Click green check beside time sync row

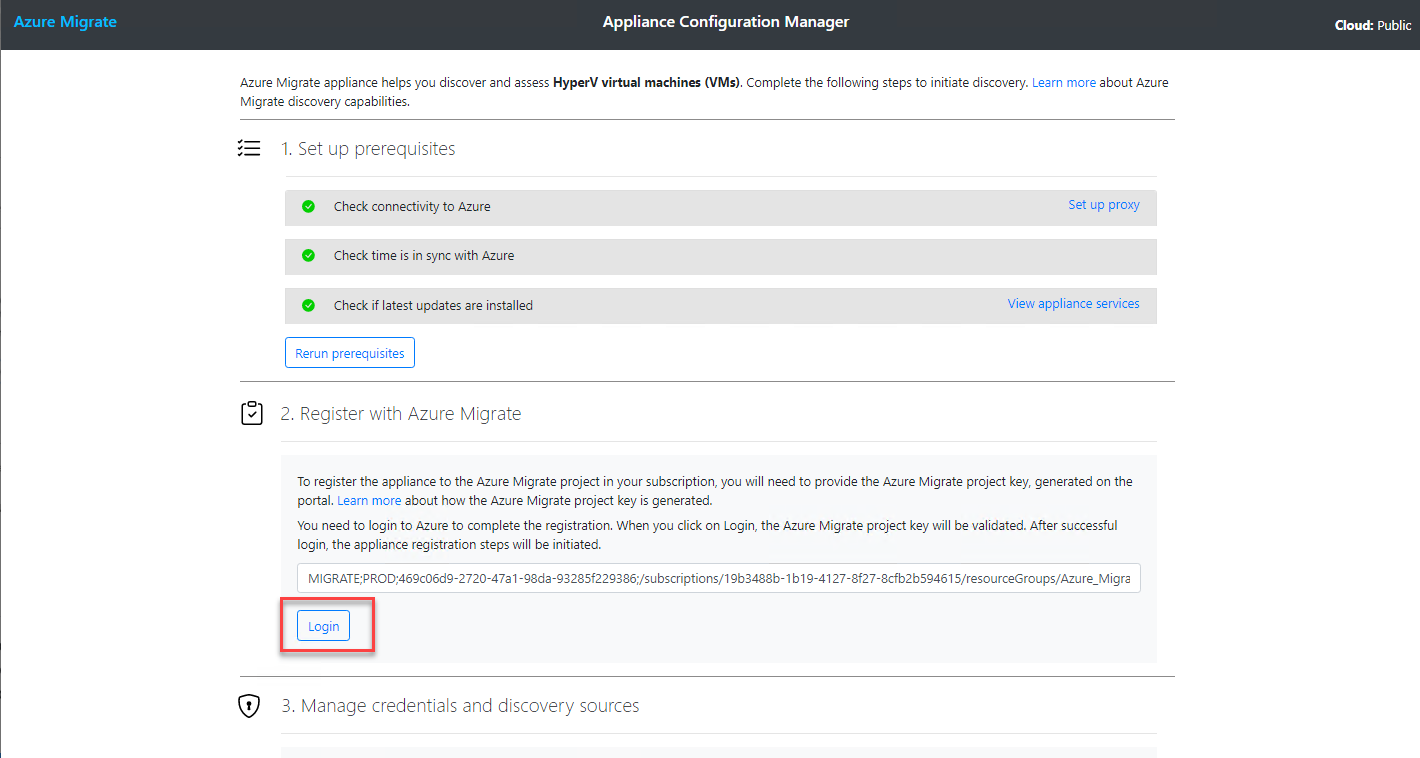(x=309, y=255)
